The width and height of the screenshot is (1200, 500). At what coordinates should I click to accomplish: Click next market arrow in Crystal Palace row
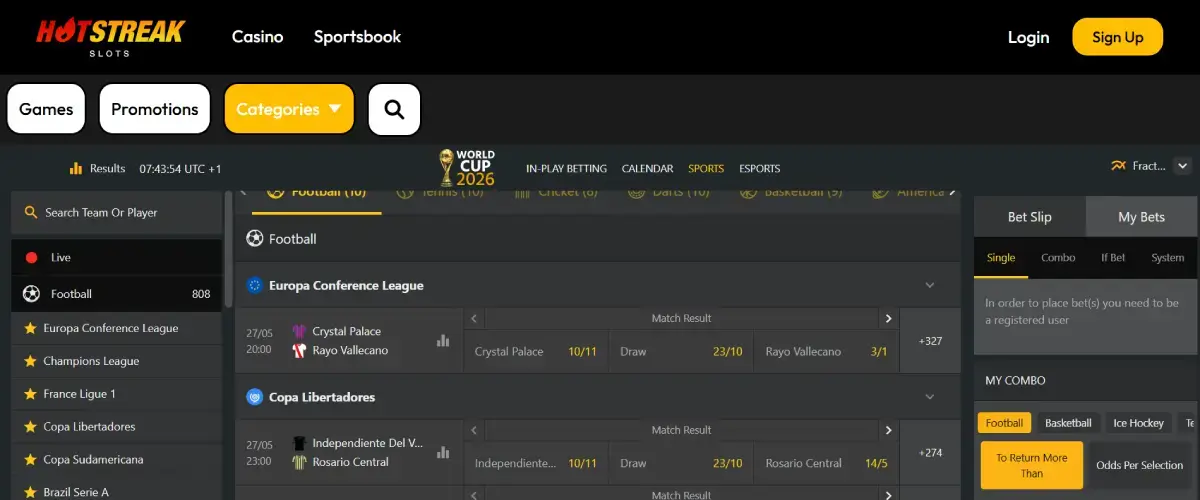click(x=888, y=319)
